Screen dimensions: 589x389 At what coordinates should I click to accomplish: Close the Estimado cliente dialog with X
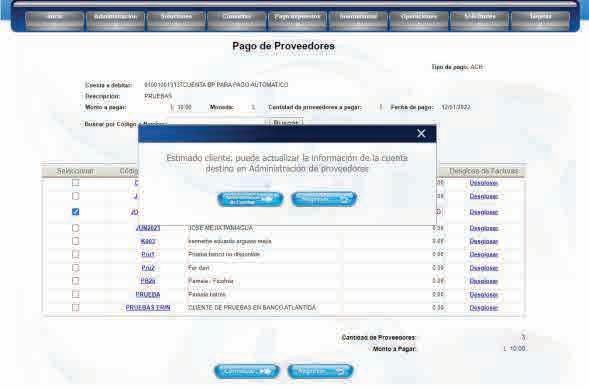[421, 133]
